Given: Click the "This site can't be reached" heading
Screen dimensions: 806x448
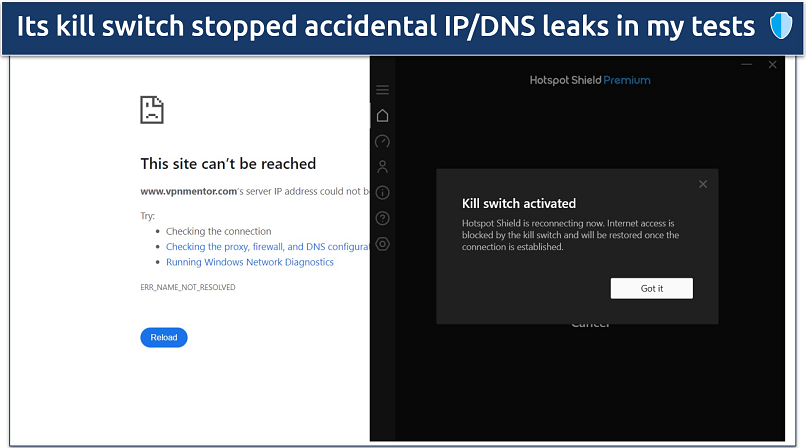Looking at the screenshot, I should (228, 164).
